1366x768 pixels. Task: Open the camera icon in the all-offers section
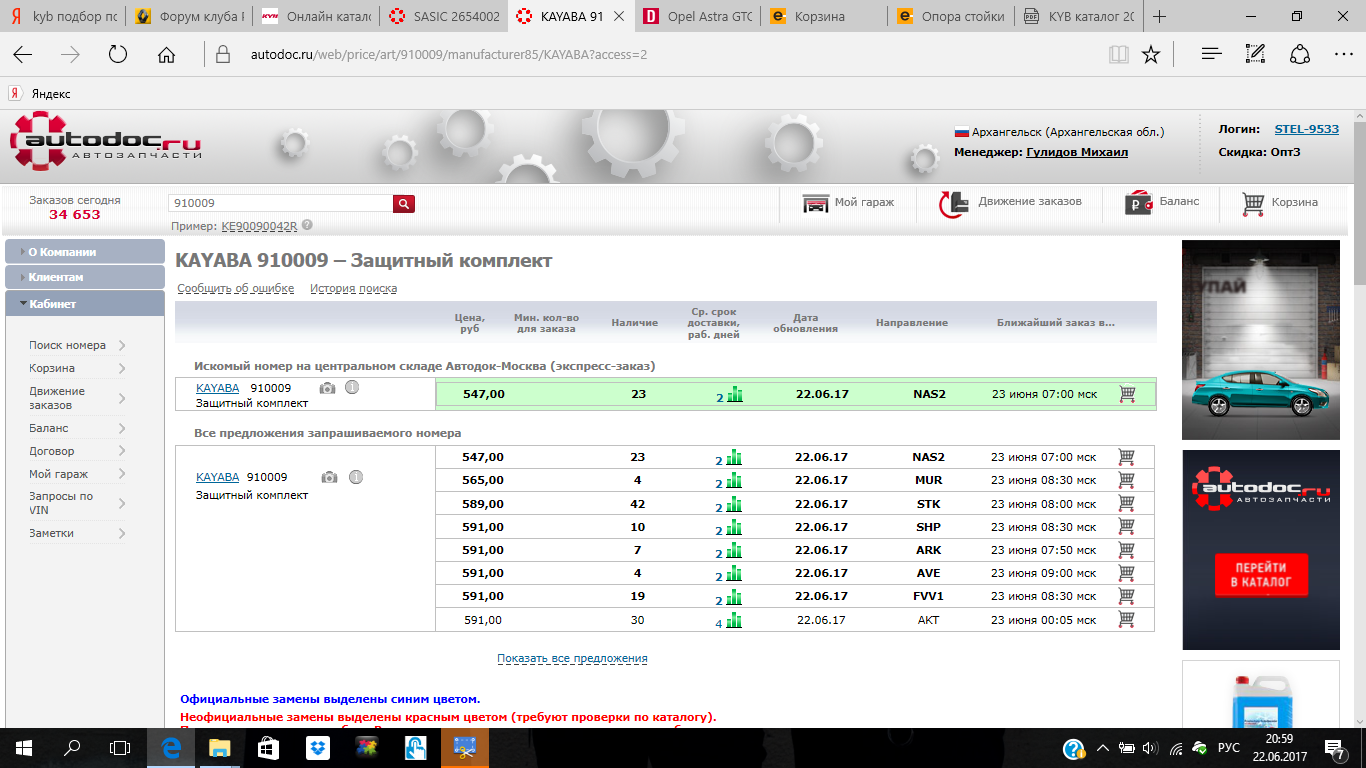point(329,477)
